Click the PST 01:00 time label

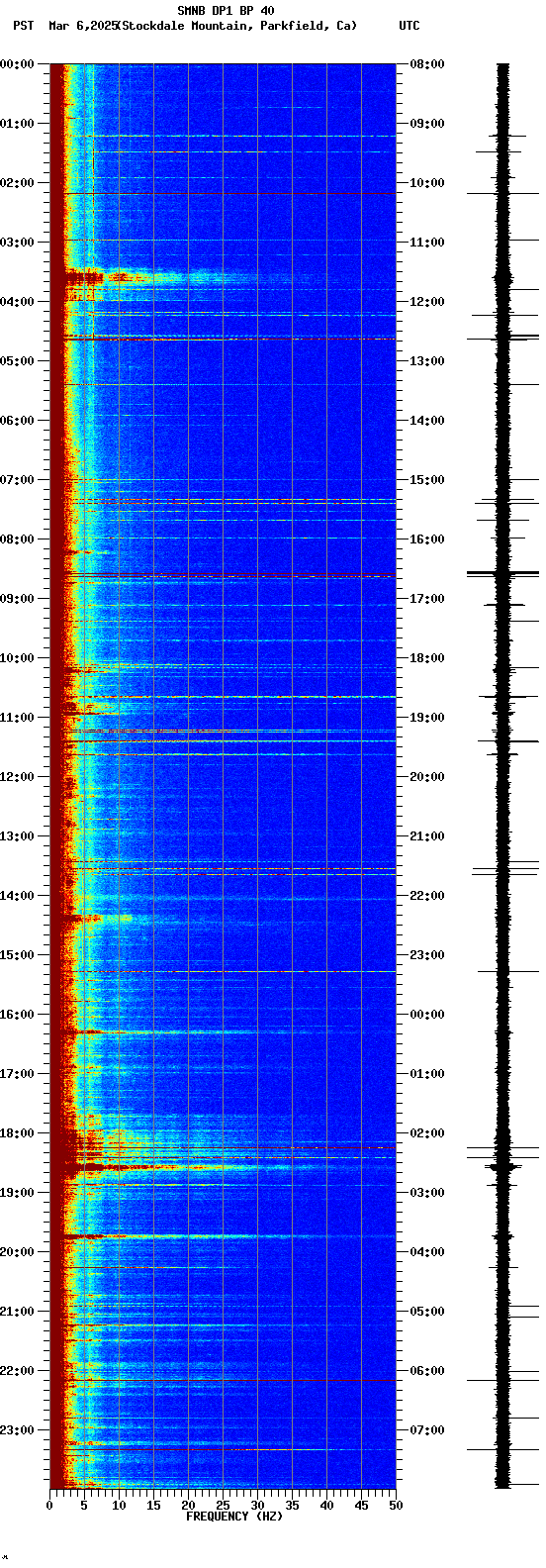17,124
